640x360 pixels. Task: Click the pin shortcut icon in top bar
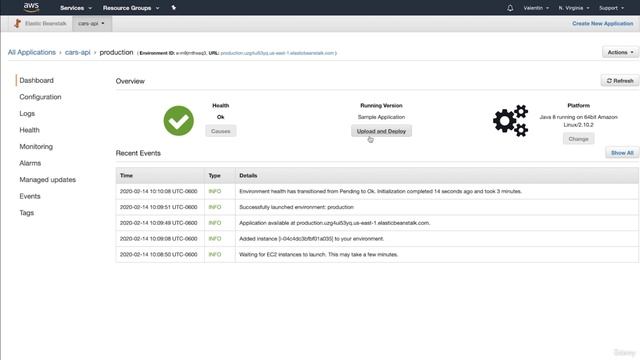pyautogui.click(x=173, y=8)
